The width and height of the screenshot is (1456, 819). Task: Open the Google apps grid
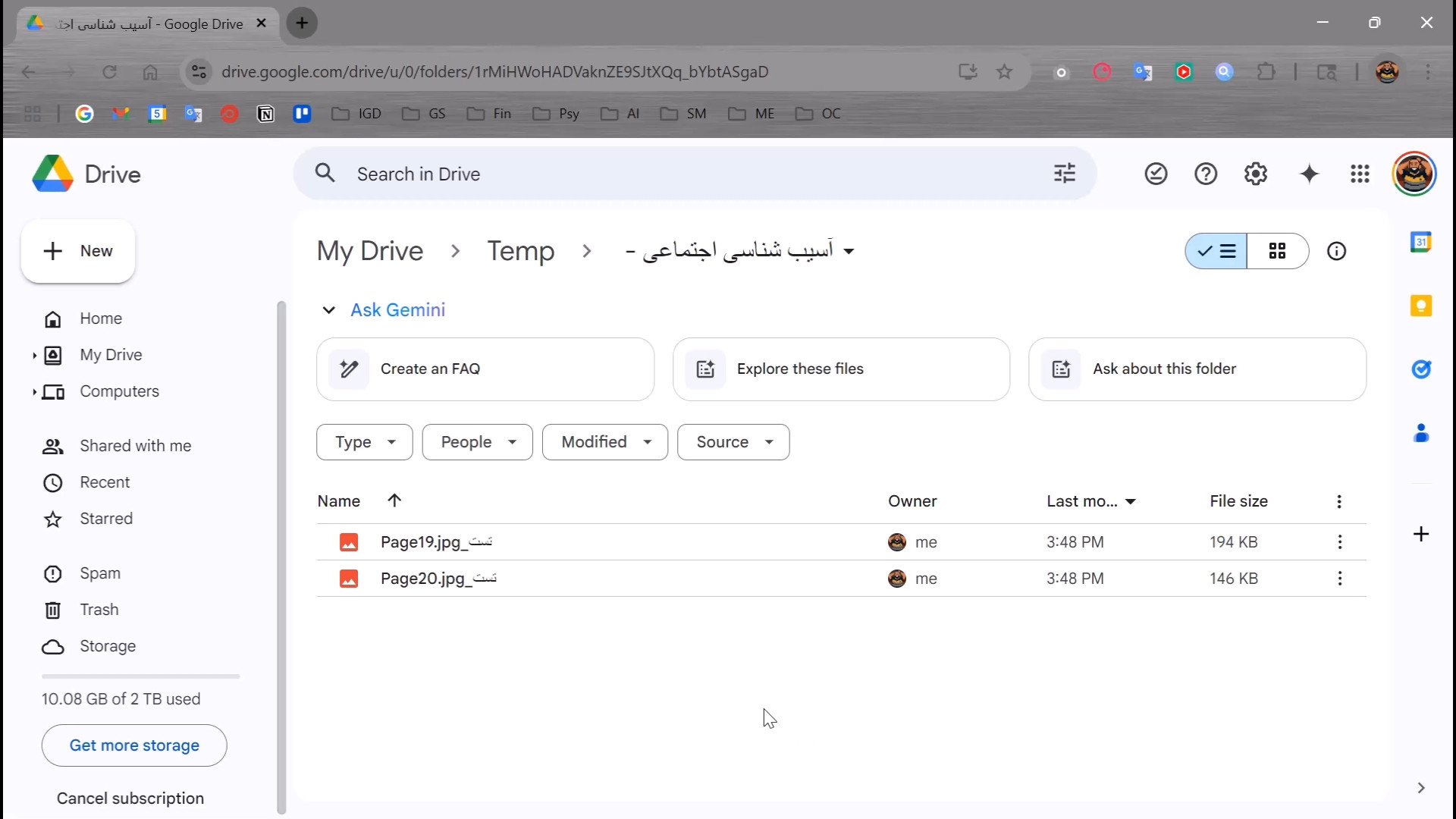pyautogui.click(x=1360, y=174)
